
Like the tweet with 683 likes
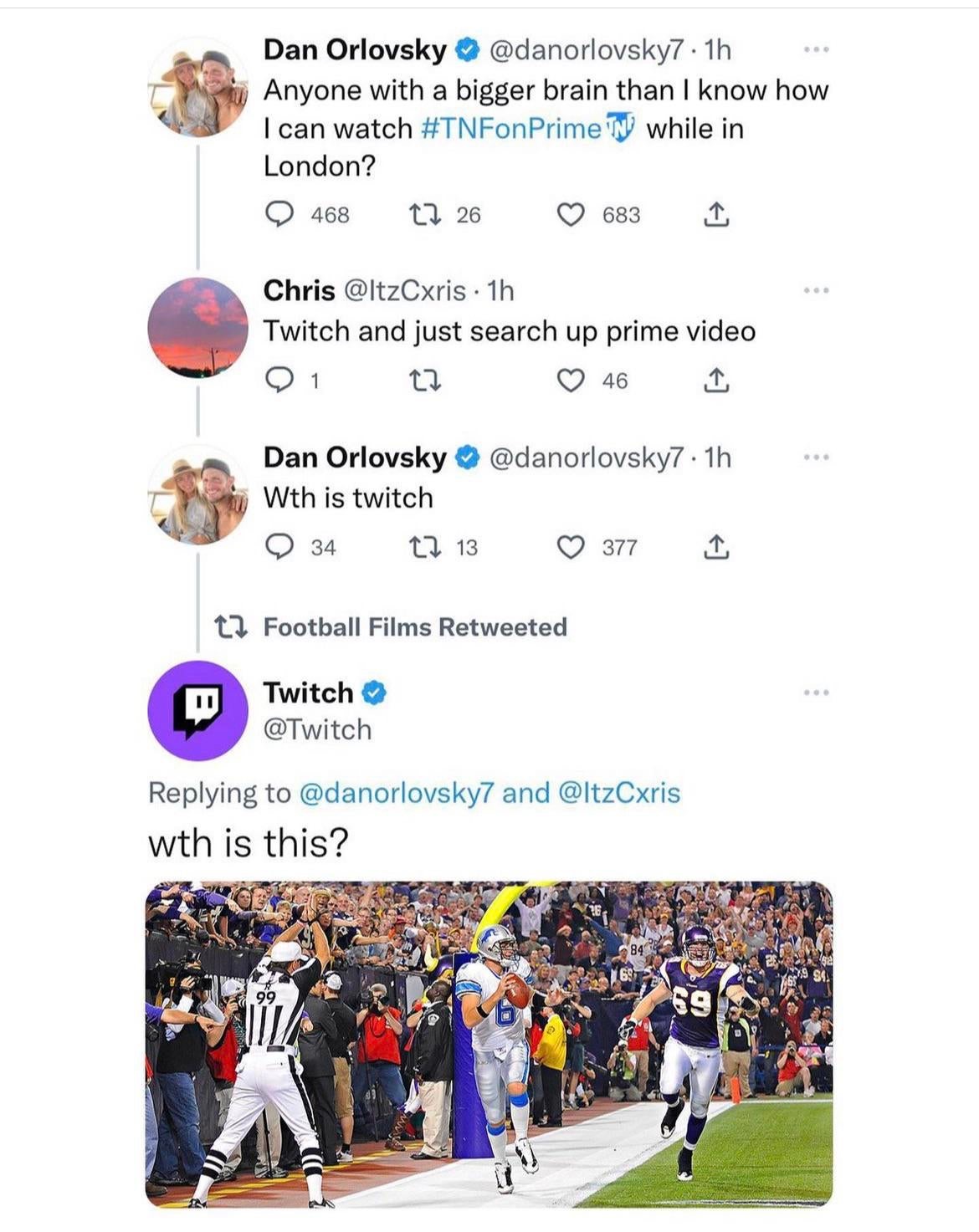coord(571,215)
